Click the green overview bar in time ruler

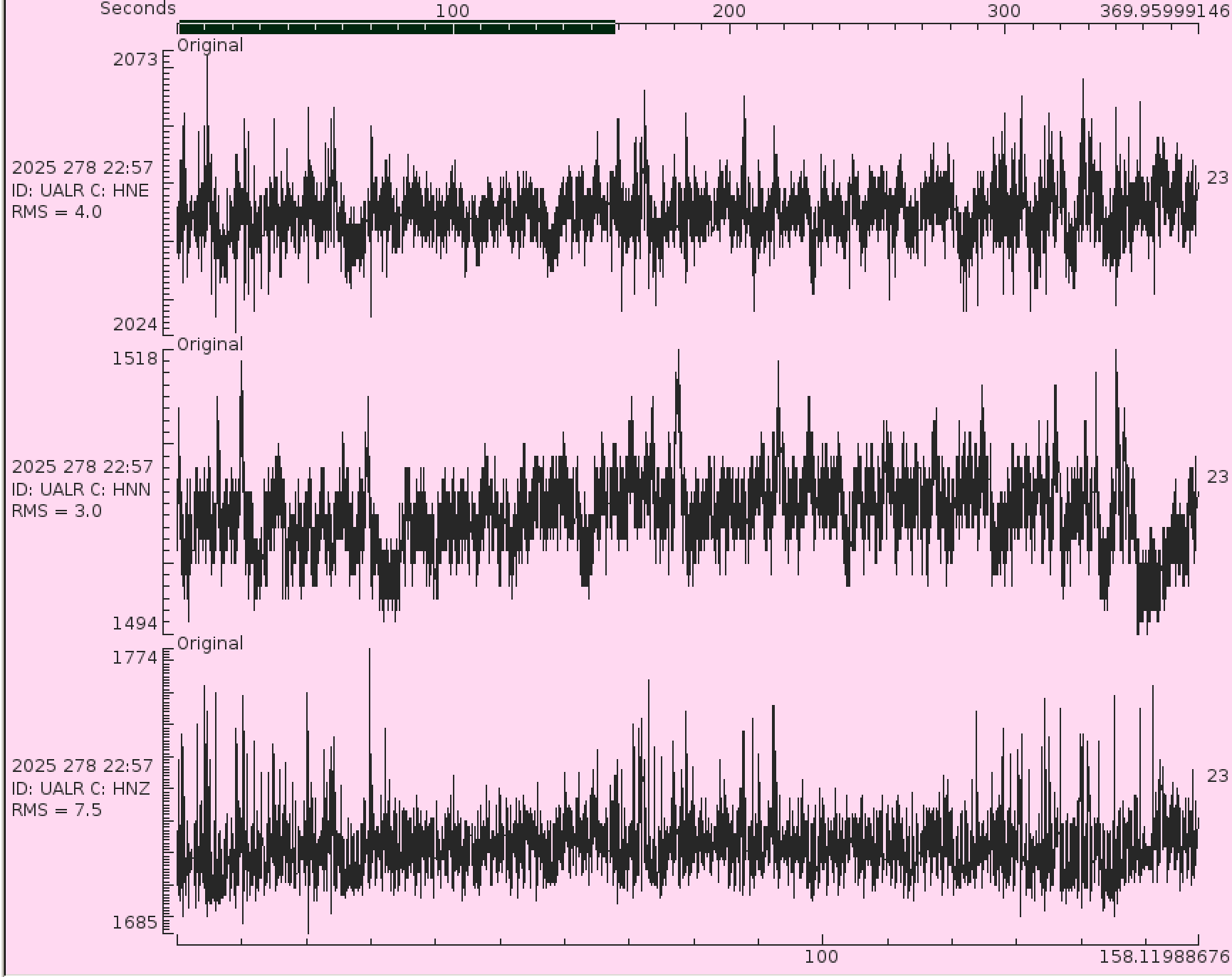click(x=397, y=28)
